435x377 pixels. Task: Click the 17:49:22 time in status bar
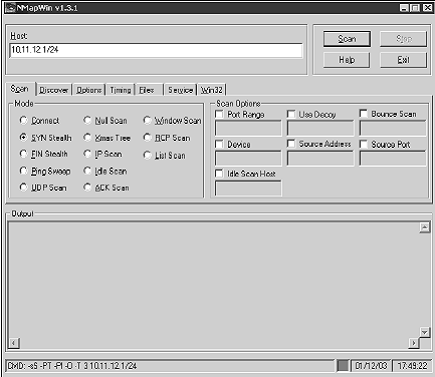click(412, 366)
